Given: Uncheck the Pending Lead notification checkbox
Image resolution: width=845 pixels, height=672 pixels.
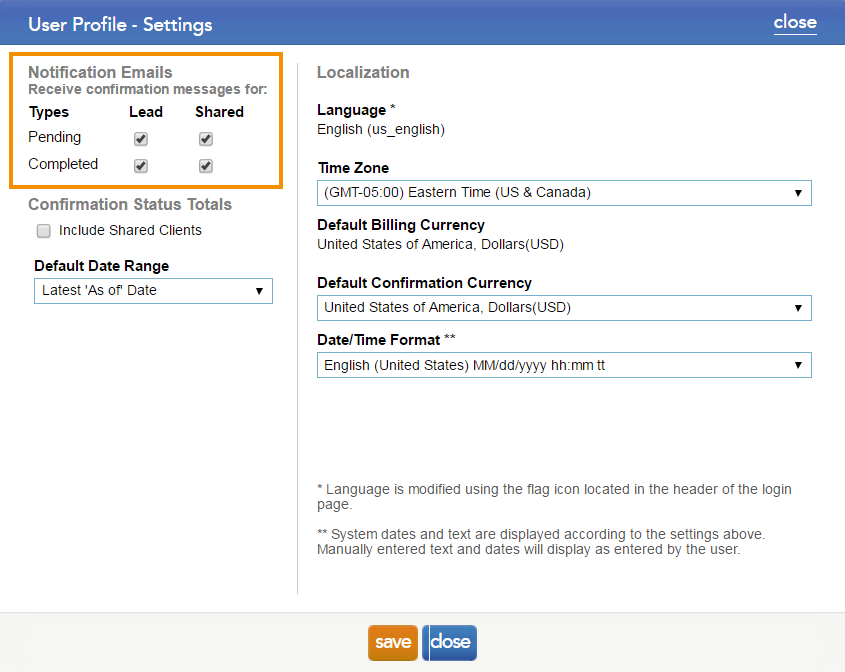Looking at the screenshot, I should coord(141,139).
